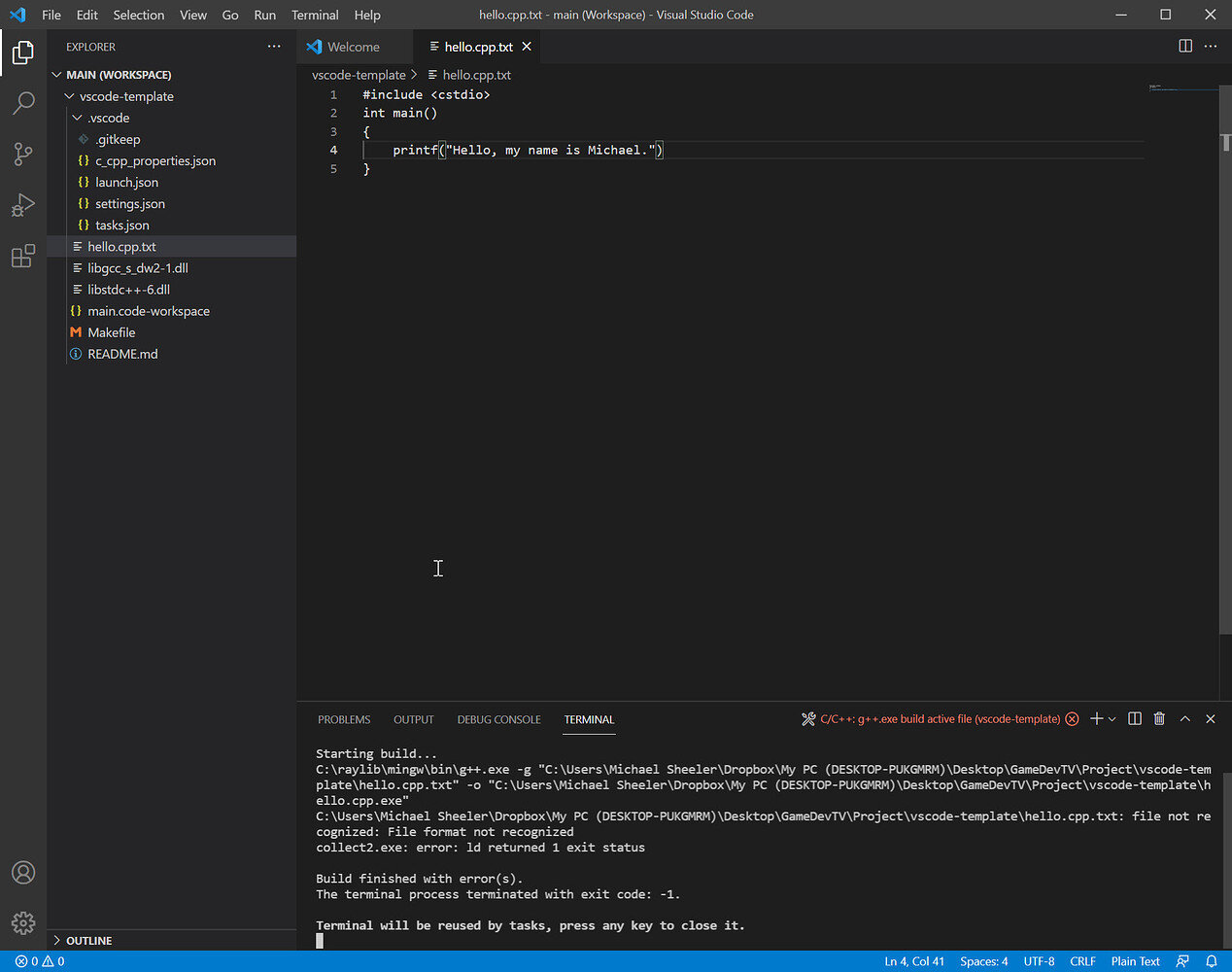Viewport: 1232px width, 972px height.
Task: Toggle notifications via the bell icon
Action: [x=1213, y=960]
